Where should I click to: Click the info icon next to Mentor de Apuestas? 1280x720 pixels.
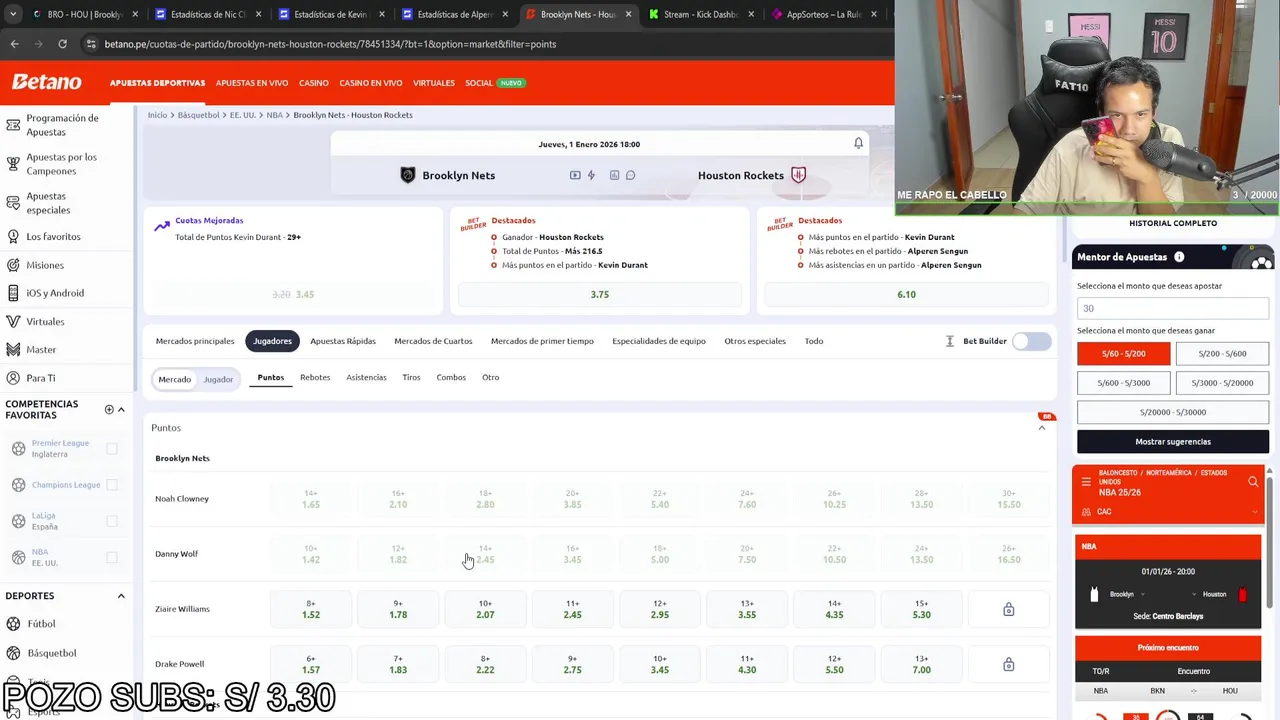1179,257
